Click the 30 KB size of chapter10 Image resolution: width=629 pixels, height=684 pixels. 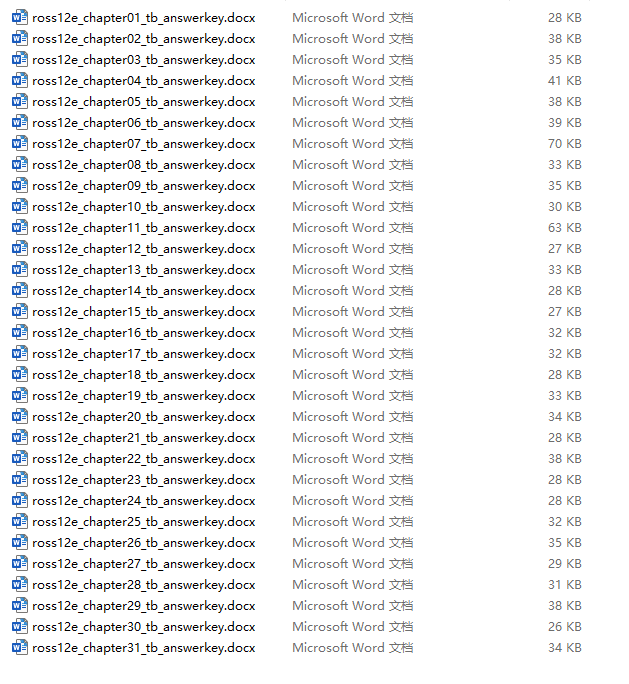565,207
